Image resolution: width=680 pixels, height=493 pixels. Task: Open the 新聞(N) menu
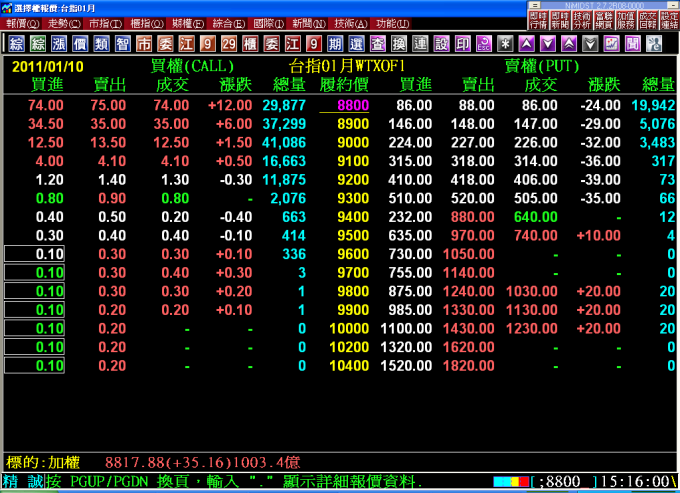(x=309, y=24)
